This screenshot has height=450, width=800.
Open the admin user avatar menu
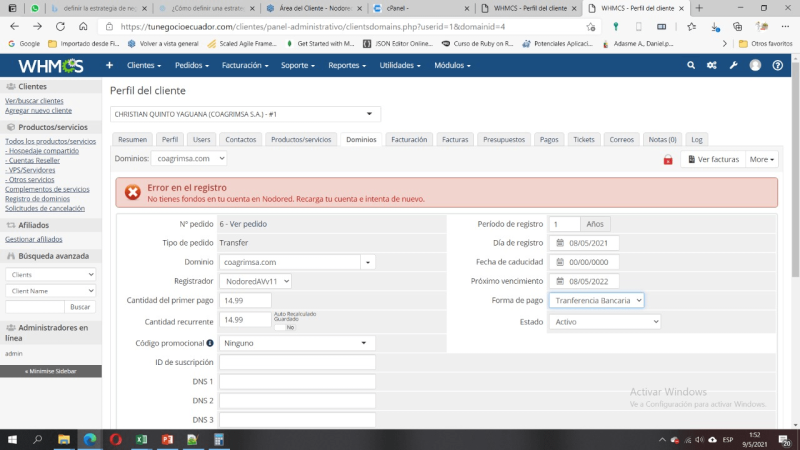click(x=755, y=65)
